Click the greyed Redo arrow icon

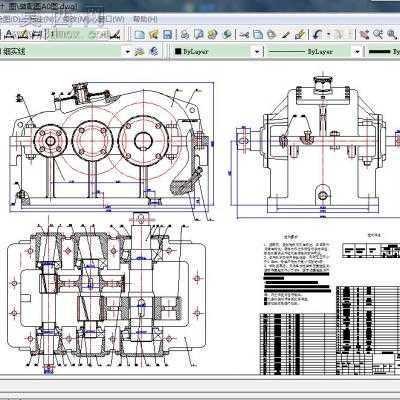(338, 34)
